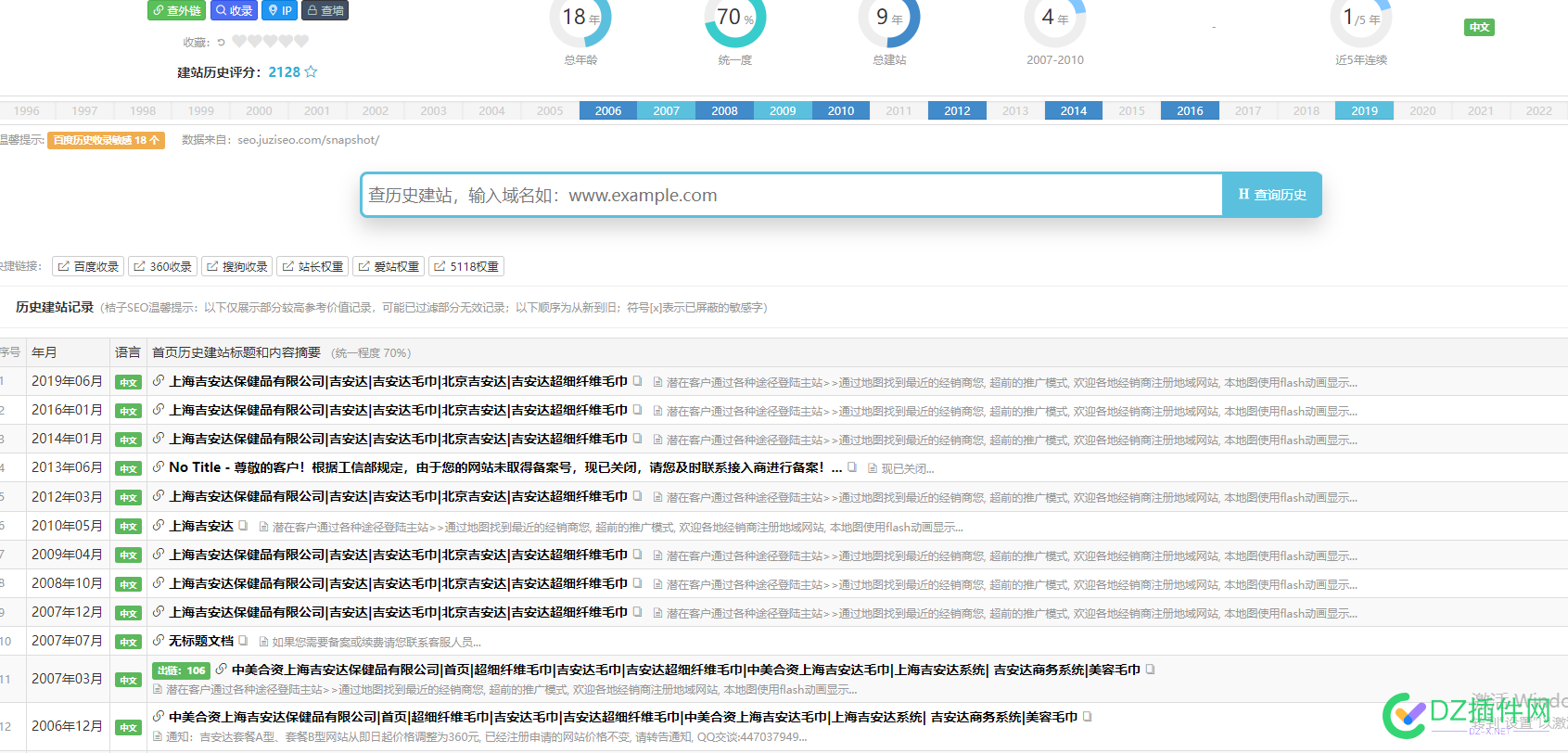Click link icon in 2019年06月 row
Screen dimensions: 1568x753
coord(159,381)
